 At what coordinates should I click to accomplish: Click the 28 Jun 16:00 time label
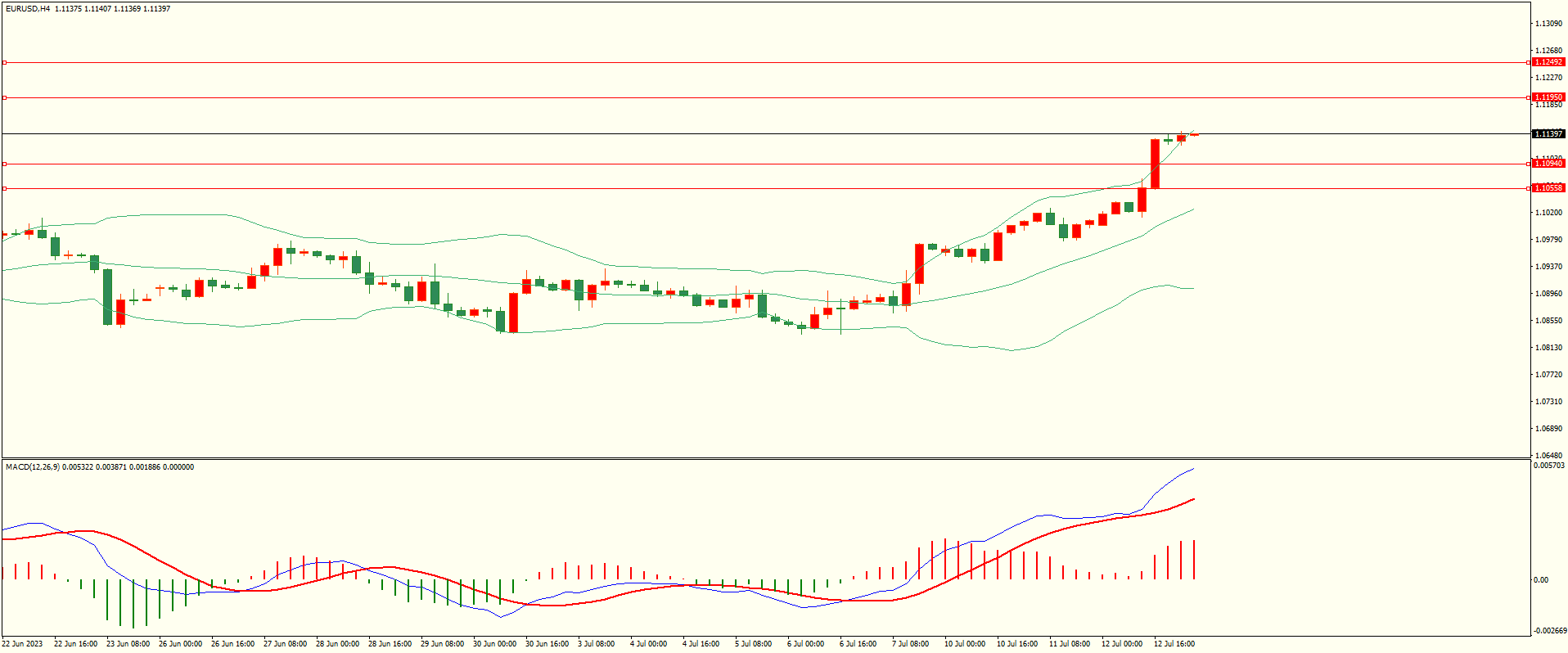[390, 644]
